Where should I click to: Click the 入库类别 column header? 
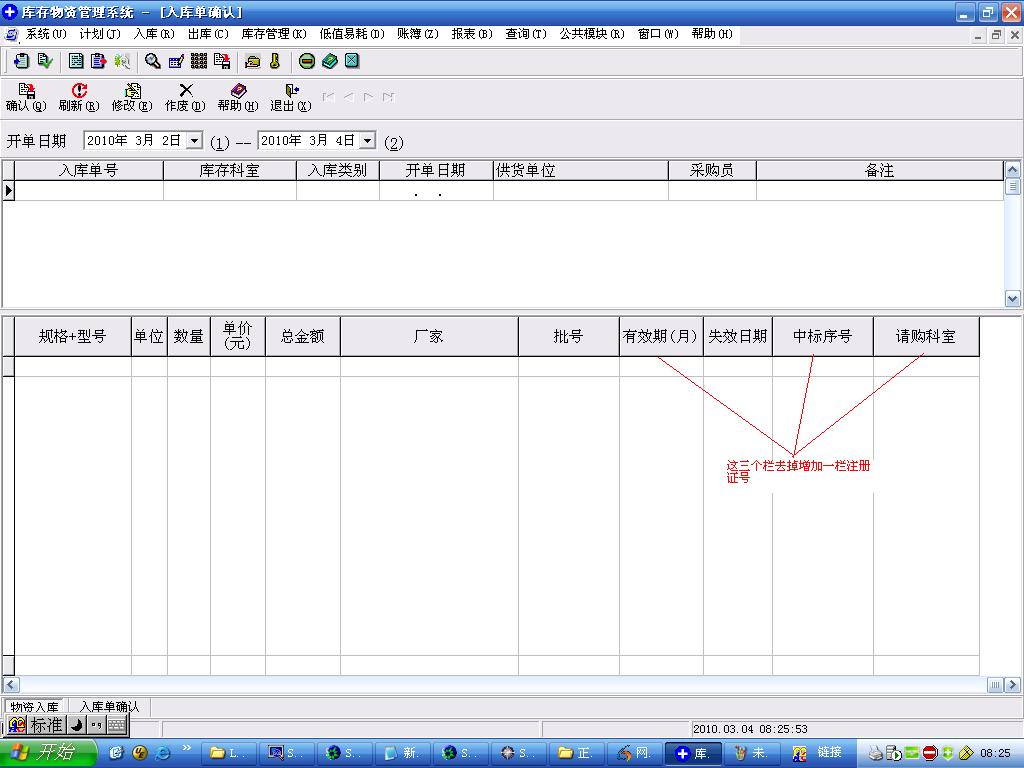(x=338, y=170)
